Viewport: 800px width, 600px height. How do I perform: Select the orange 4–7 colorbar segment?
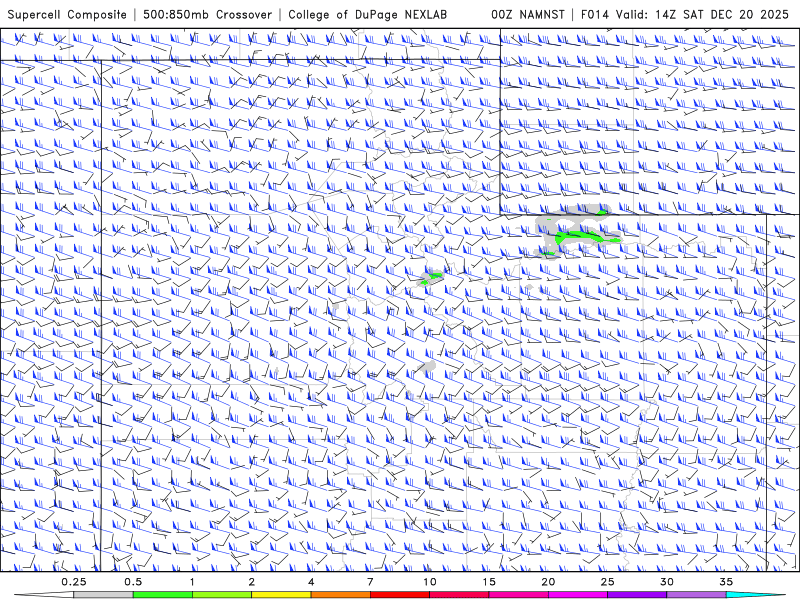pyautogui.click(x=340, y=595)
